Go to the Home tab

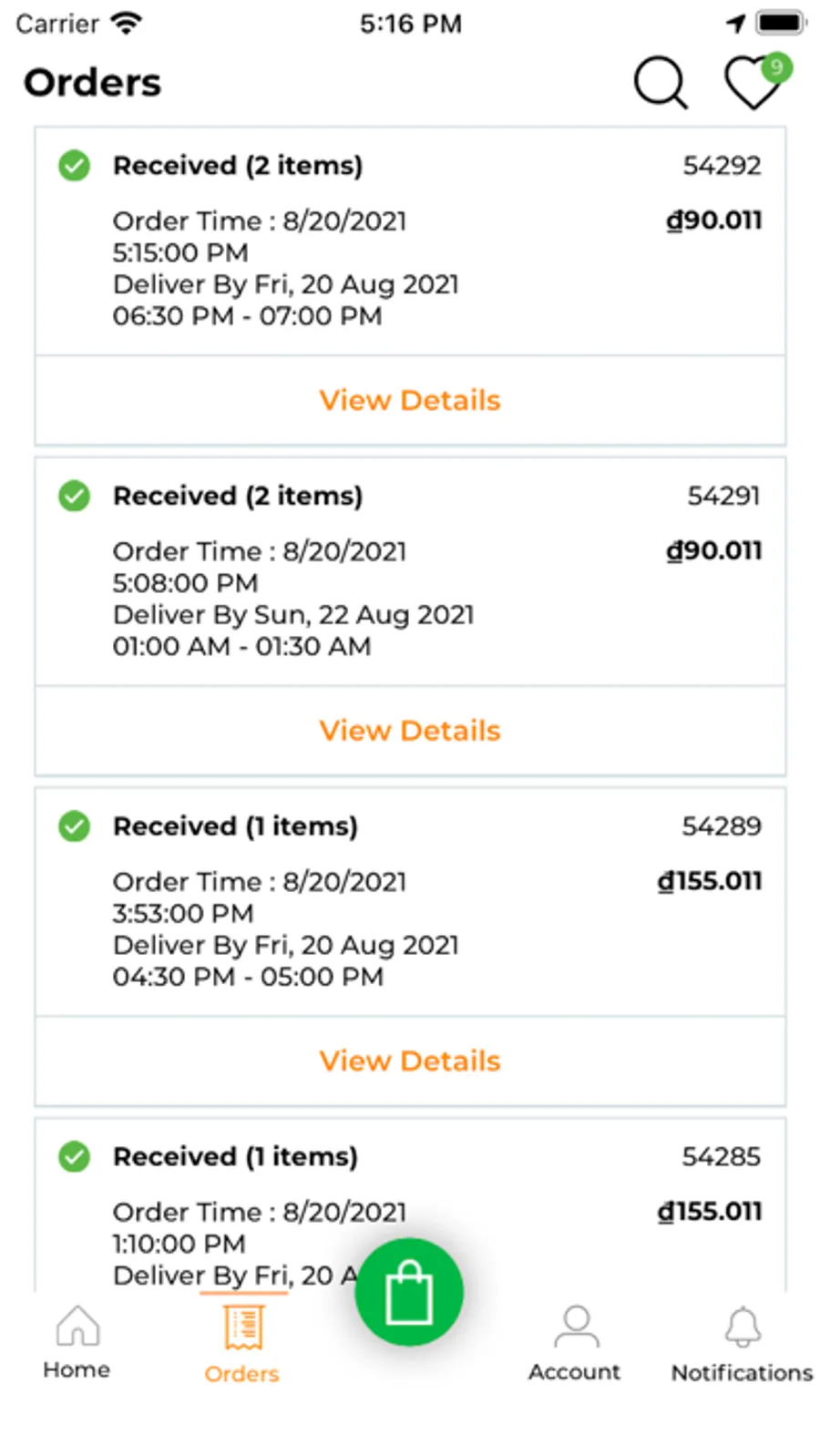coord(77,1342)
